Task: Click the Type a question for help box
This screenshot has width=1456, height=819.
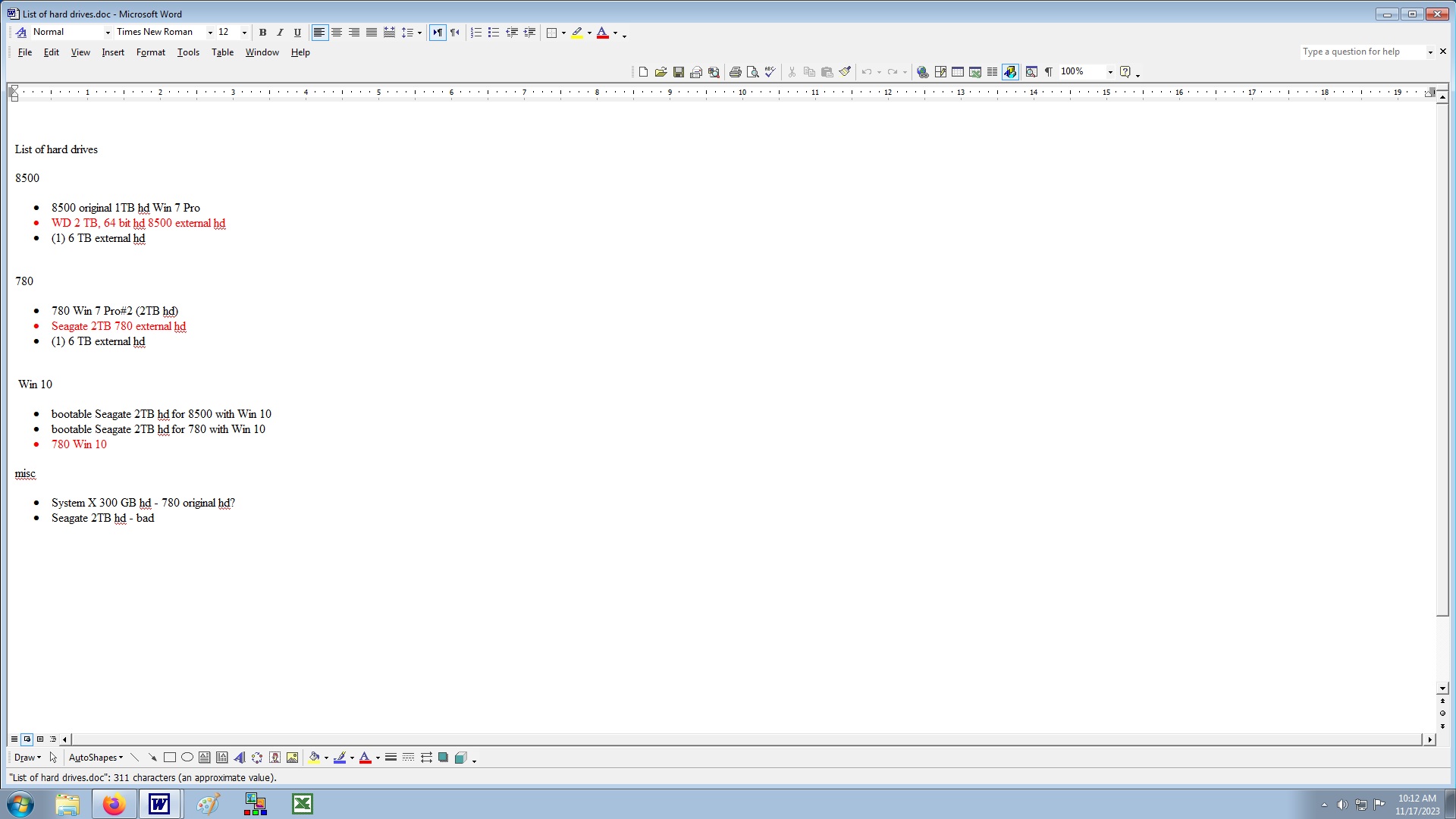Action: [1363, 52]
